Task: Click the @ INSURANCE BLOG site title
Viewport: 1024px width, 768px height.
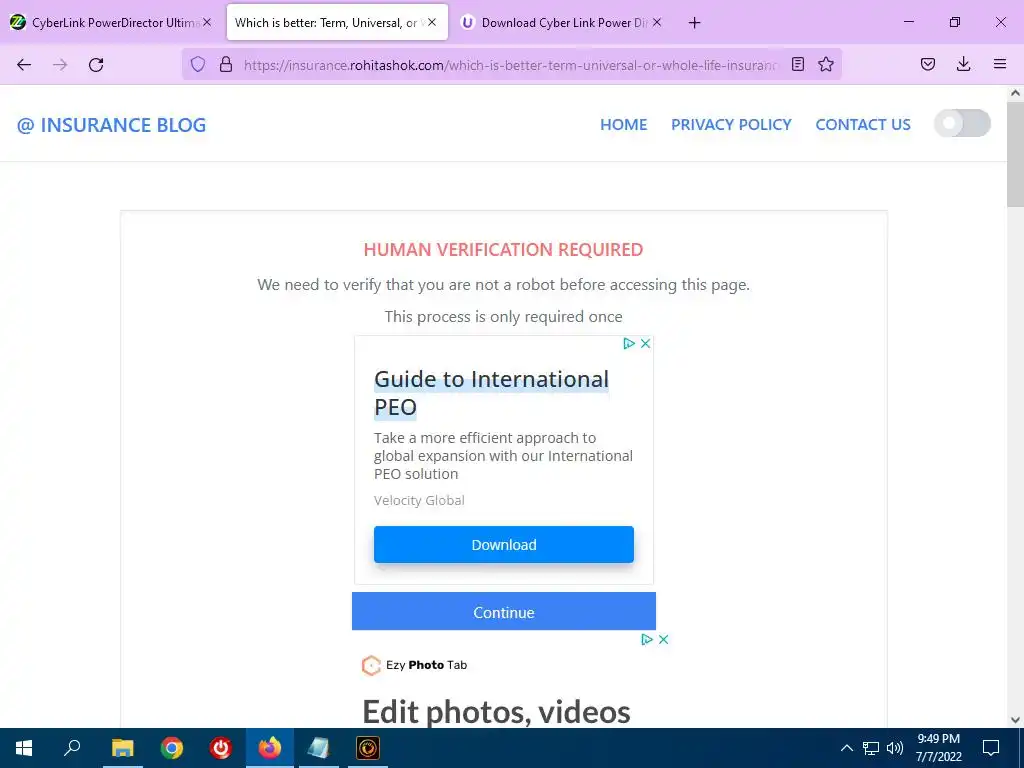Action: 111,125
